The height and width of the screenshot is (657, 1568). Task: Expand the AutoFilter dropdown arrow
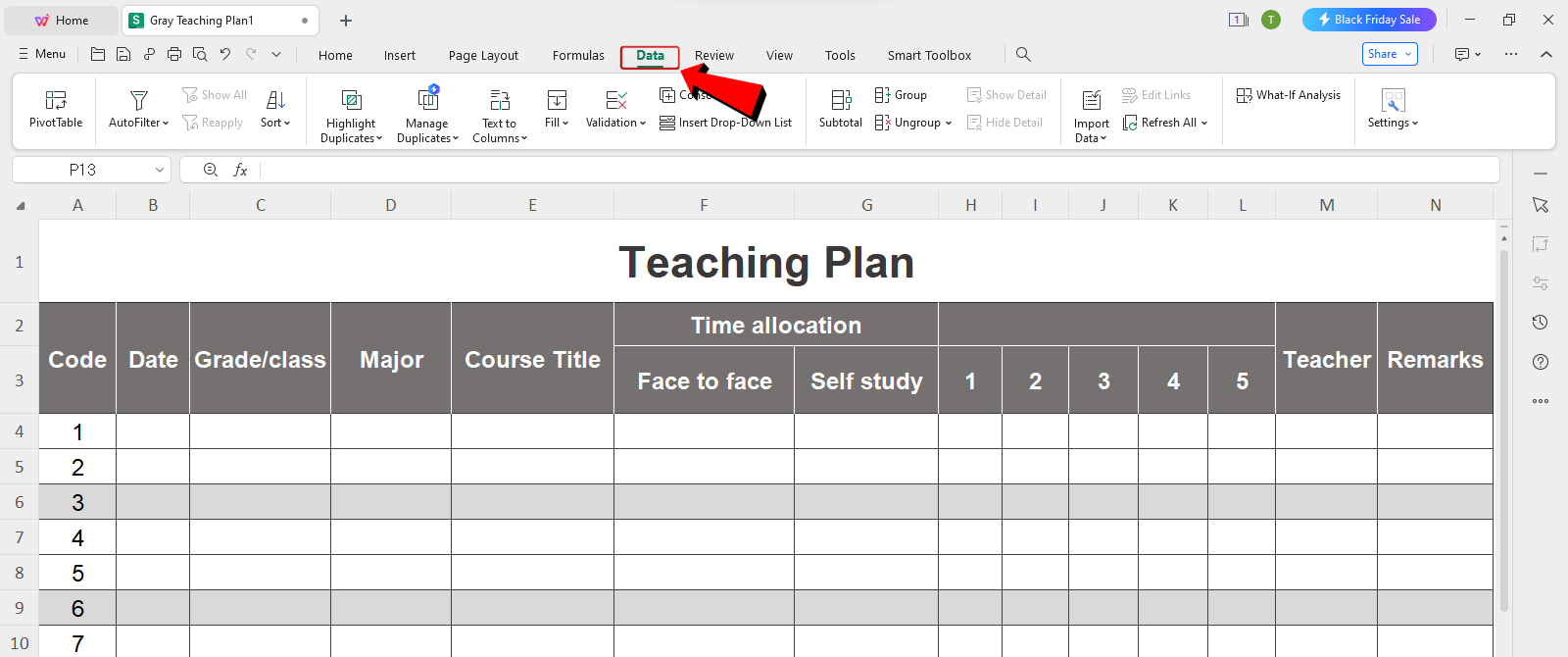coord(166,124)
